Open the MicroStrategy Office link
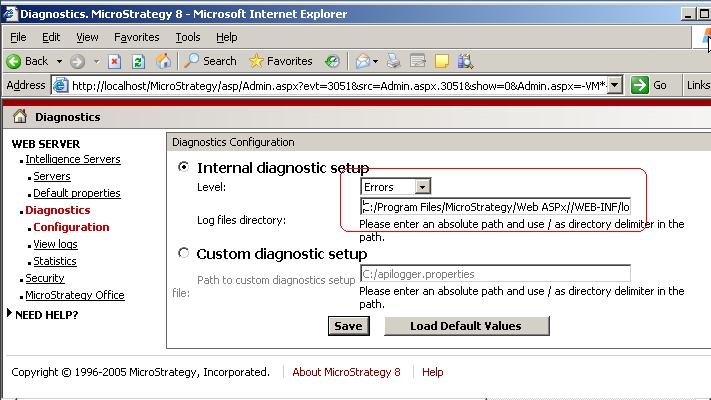Screen dimensions: 711x400 (75, 295)
